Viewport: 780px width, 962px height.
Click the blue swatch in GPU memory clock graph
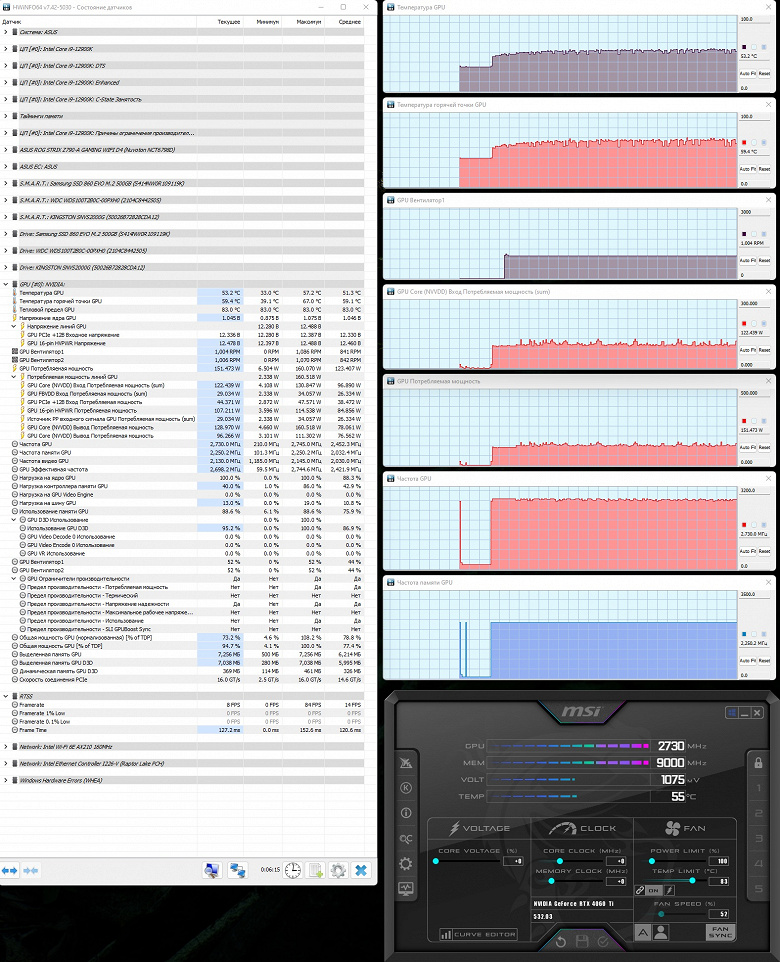744,634
